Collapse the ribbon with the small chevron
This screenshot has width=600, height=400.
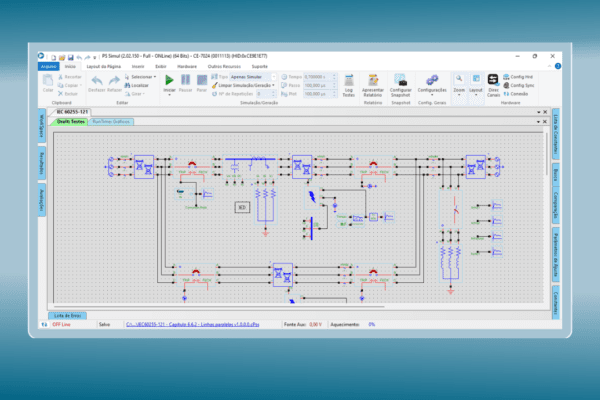(x=549, y=66)
